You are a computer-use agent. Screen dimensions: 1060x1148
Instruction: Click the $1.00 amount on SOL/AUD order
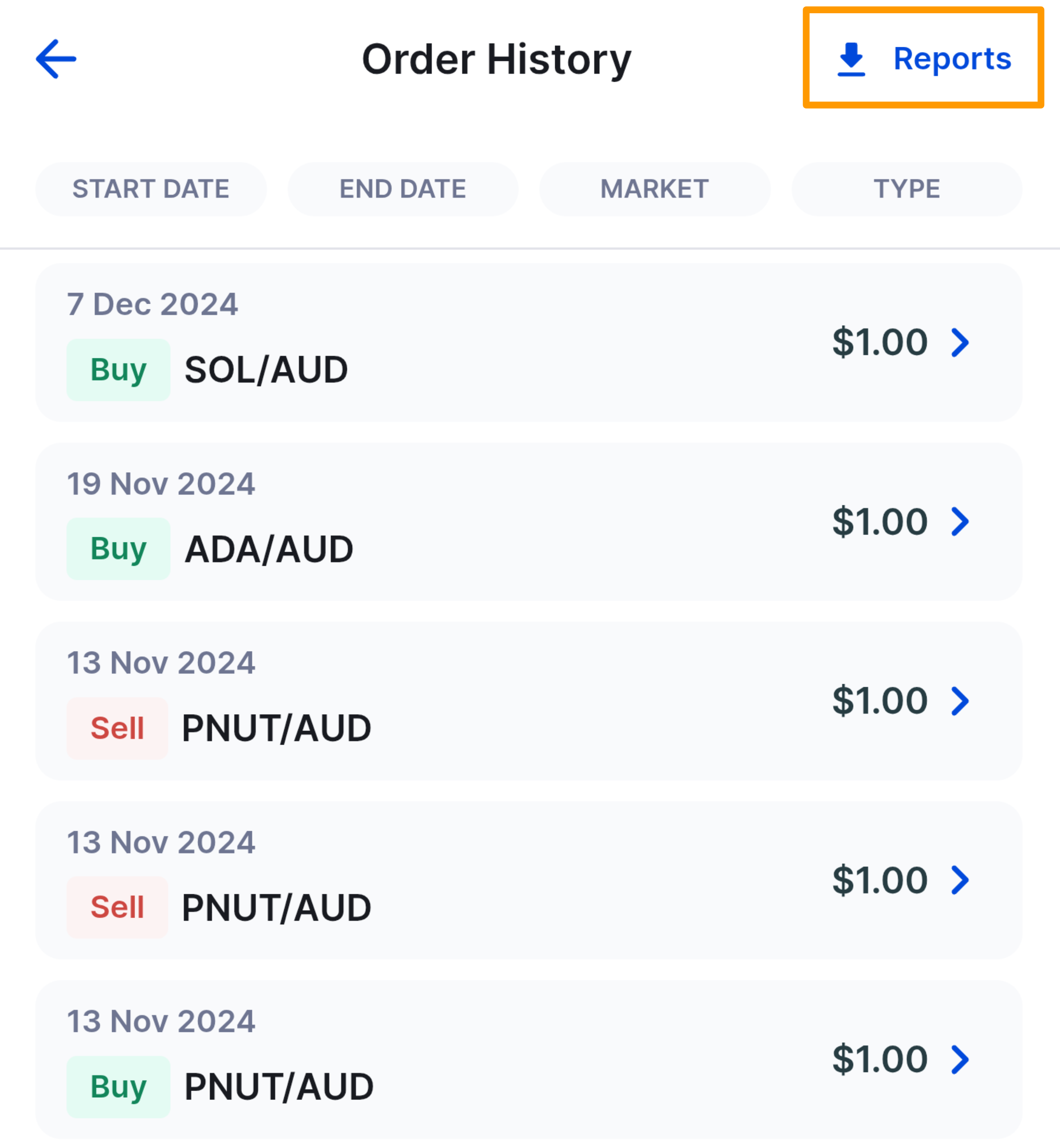(x=880, y=343)
